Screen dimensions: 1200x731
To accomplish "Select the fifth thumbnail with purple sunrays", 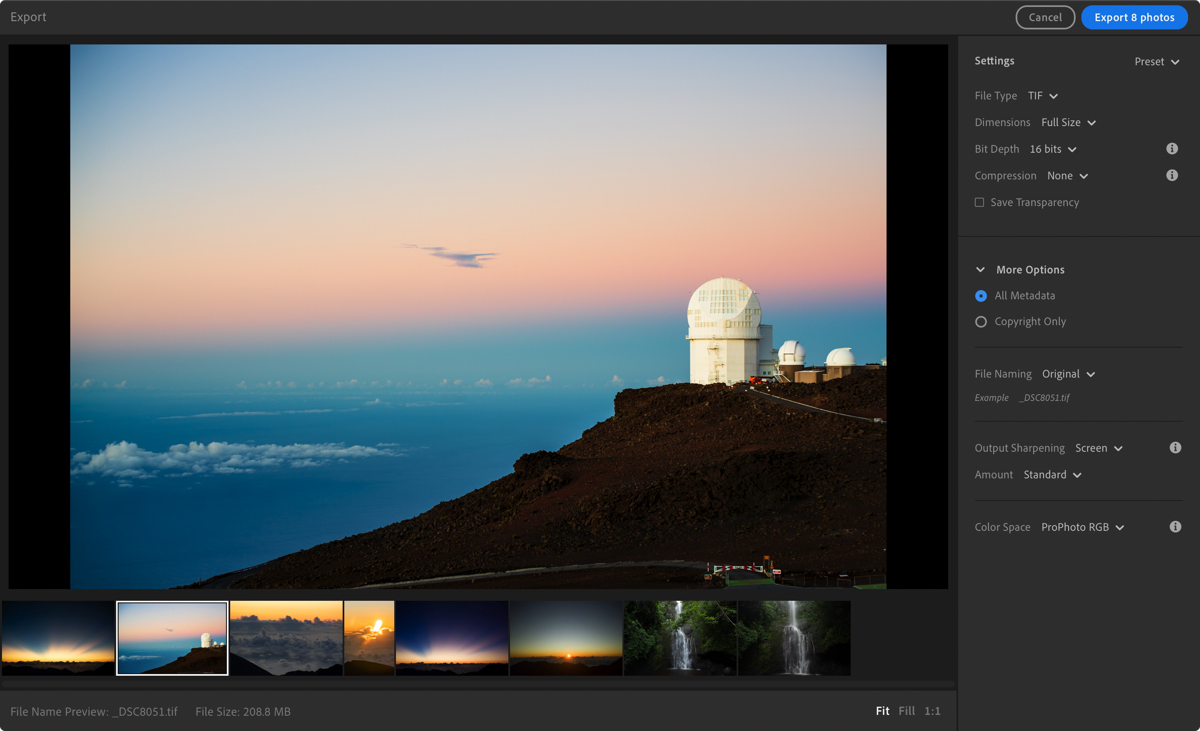I will 452,638.
